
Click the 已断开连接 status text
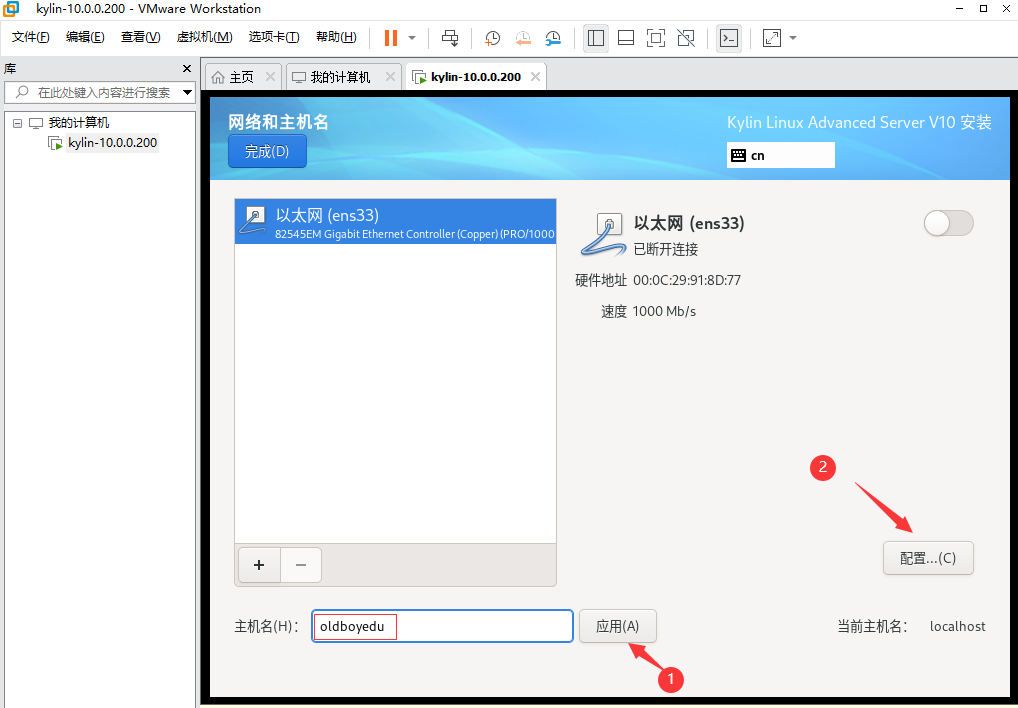click(665, 249)
